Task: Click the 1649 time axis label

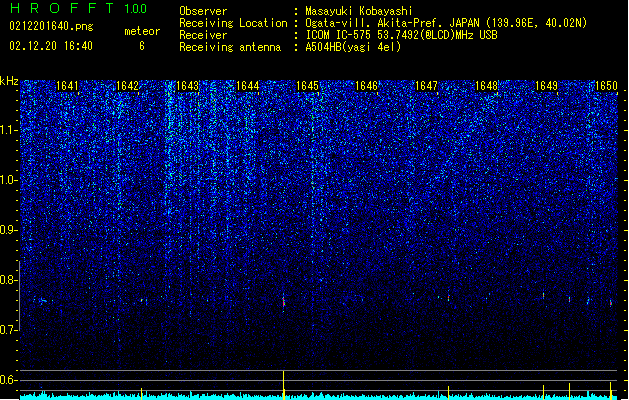Action: coord(546,86)
